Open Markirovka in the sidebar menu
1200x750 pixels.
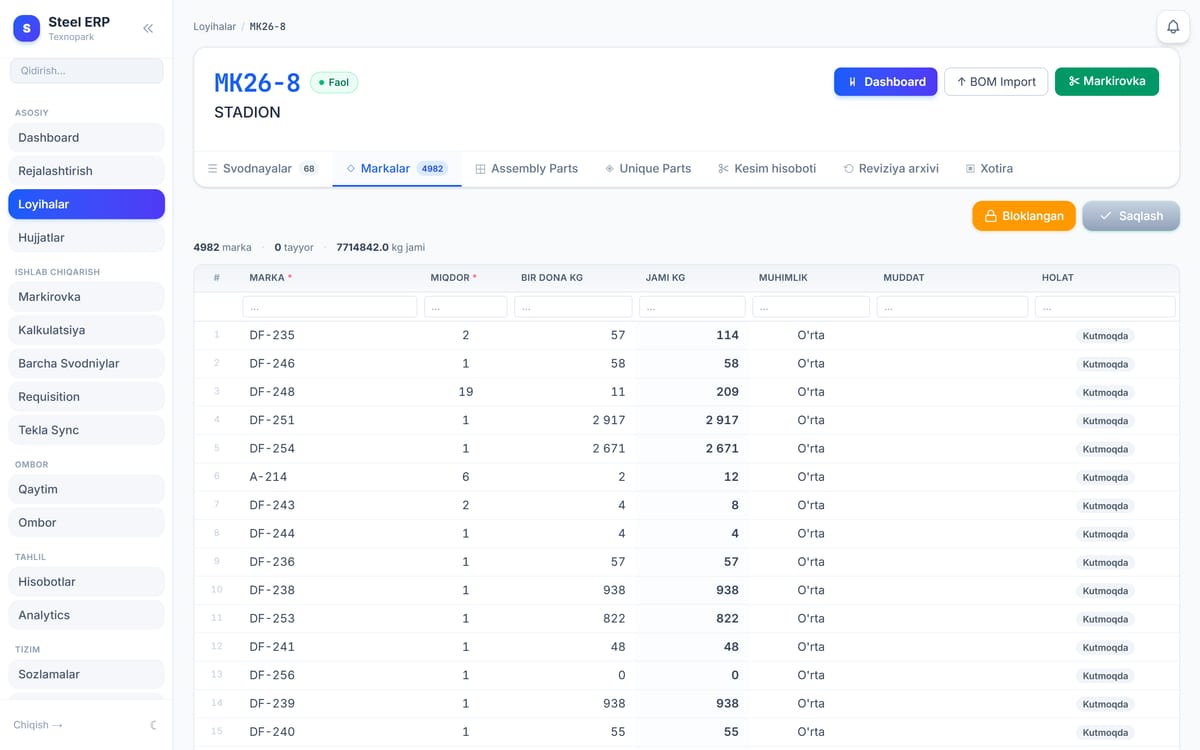86,297
